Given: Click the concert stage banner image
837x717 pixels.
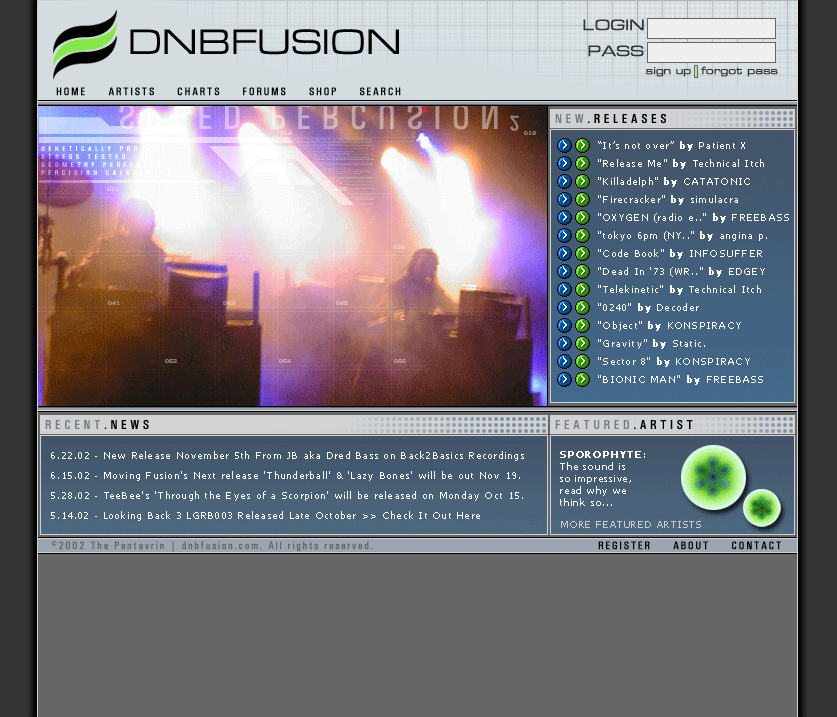Looking at the screenshot, I should (293, 256).
